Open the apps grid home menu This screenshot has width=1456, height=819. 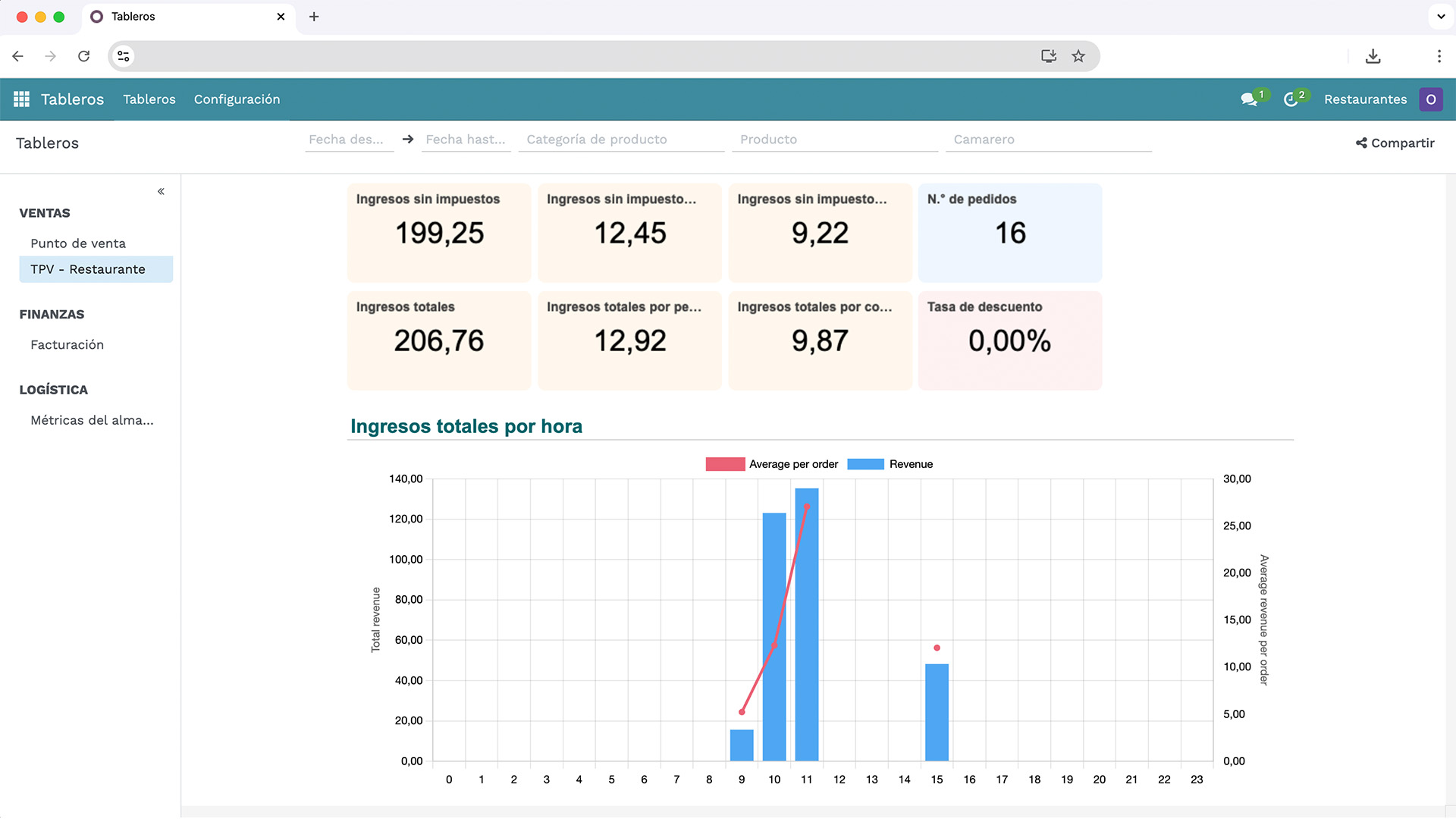[x=21, y=99]
